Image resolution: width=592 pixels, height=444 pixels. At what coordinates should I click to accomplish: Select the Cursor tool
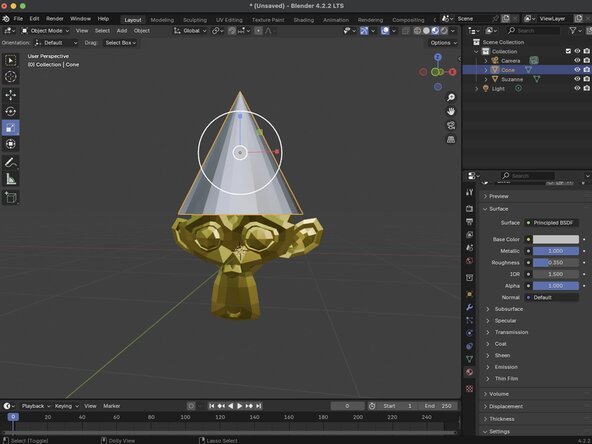[x=11, y=77]
